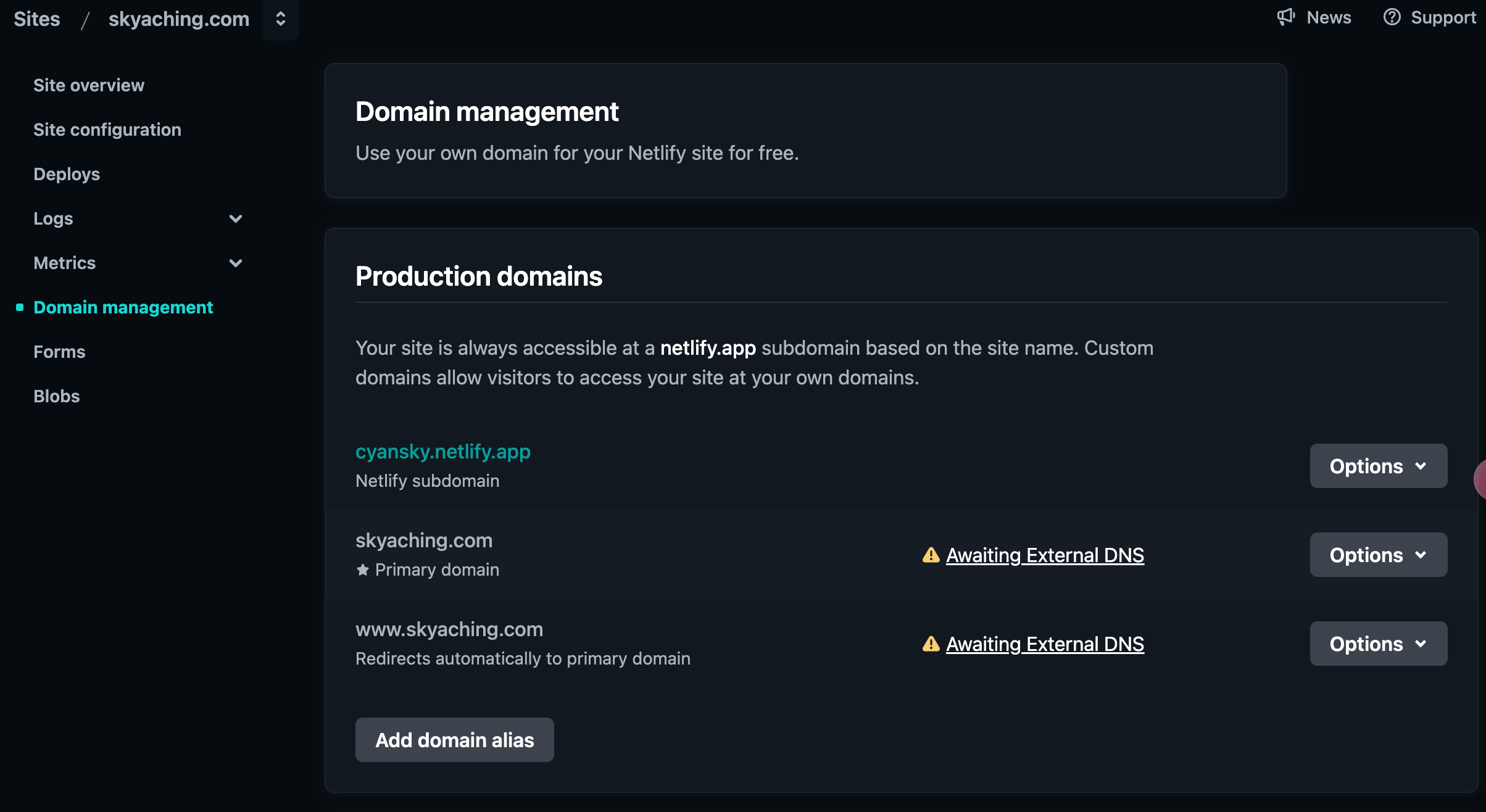
Task: Click the News megaphone icon
Action: (x=1286, y=17)
